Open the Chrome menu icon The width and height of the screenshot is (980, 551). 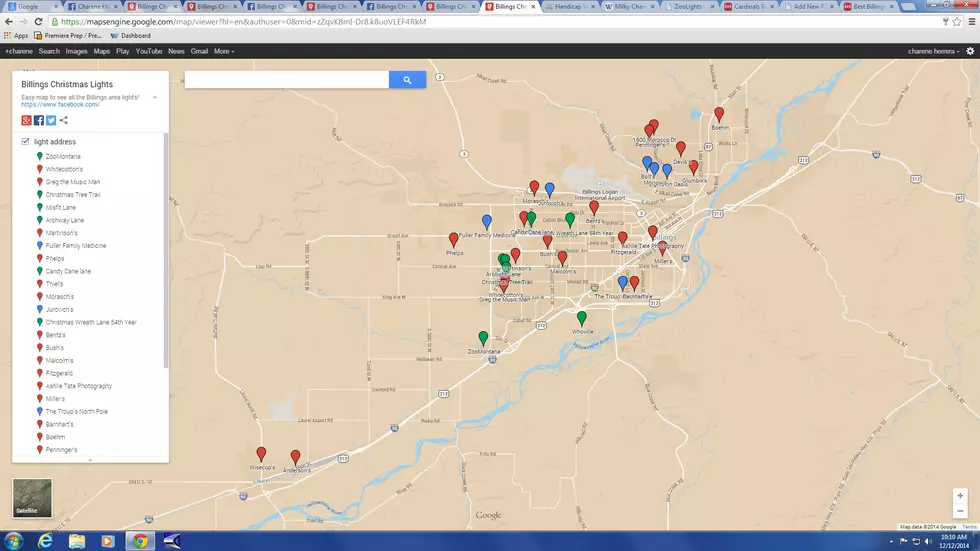972,21
